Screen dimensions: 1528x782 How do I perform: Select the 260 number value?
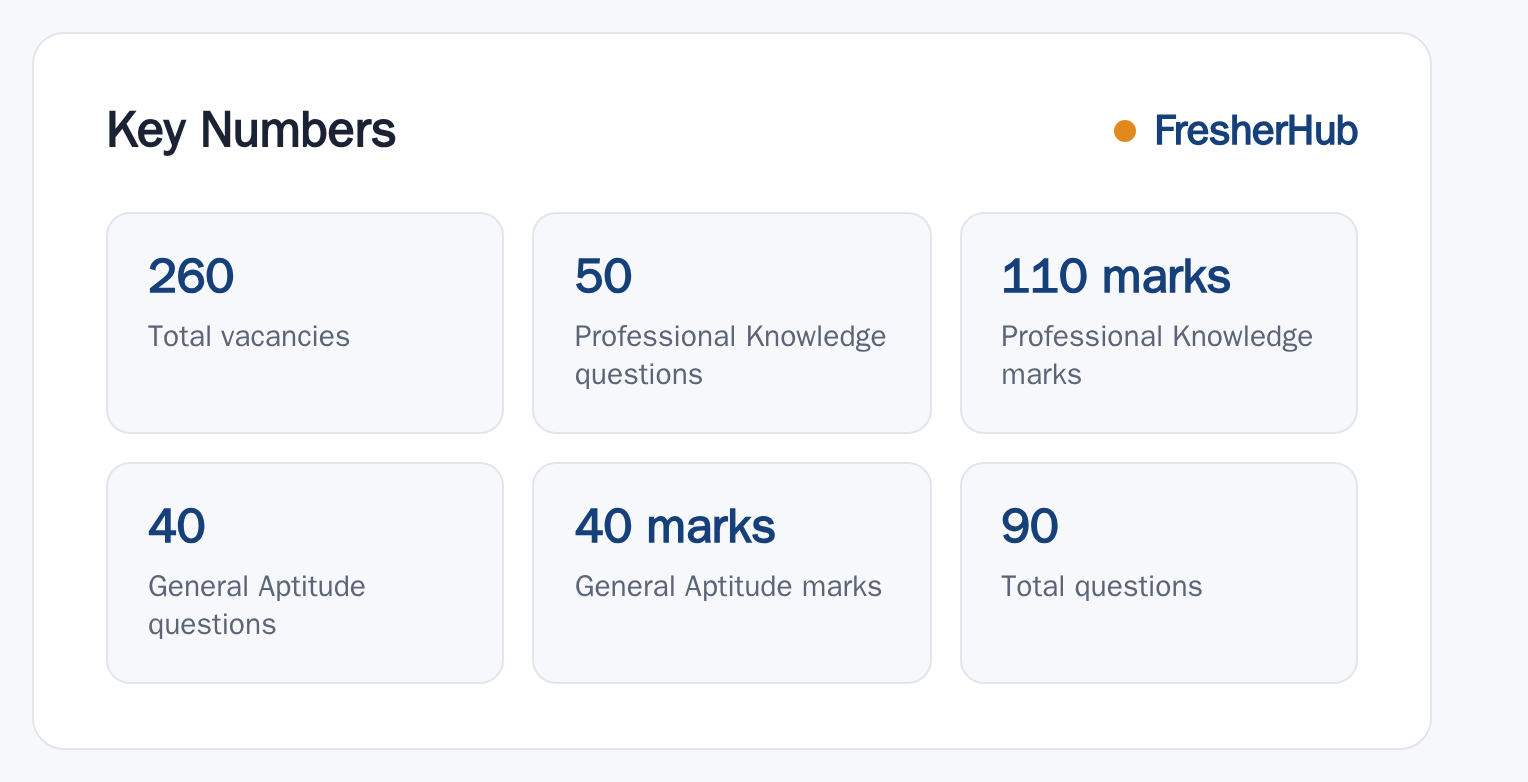[191, 276]
